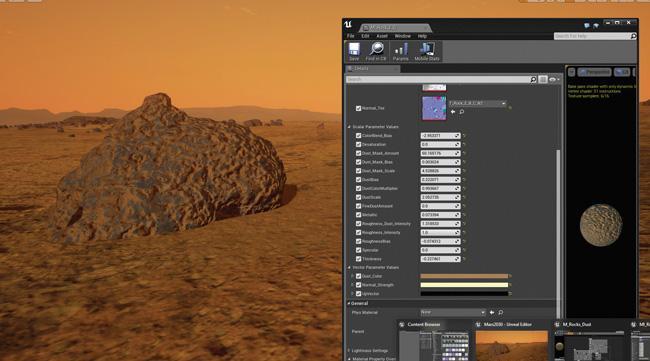Image resolution: width=650 pixels, height=361 pixels.
Task: Reset Specular value to default
Action: [464, 250]
